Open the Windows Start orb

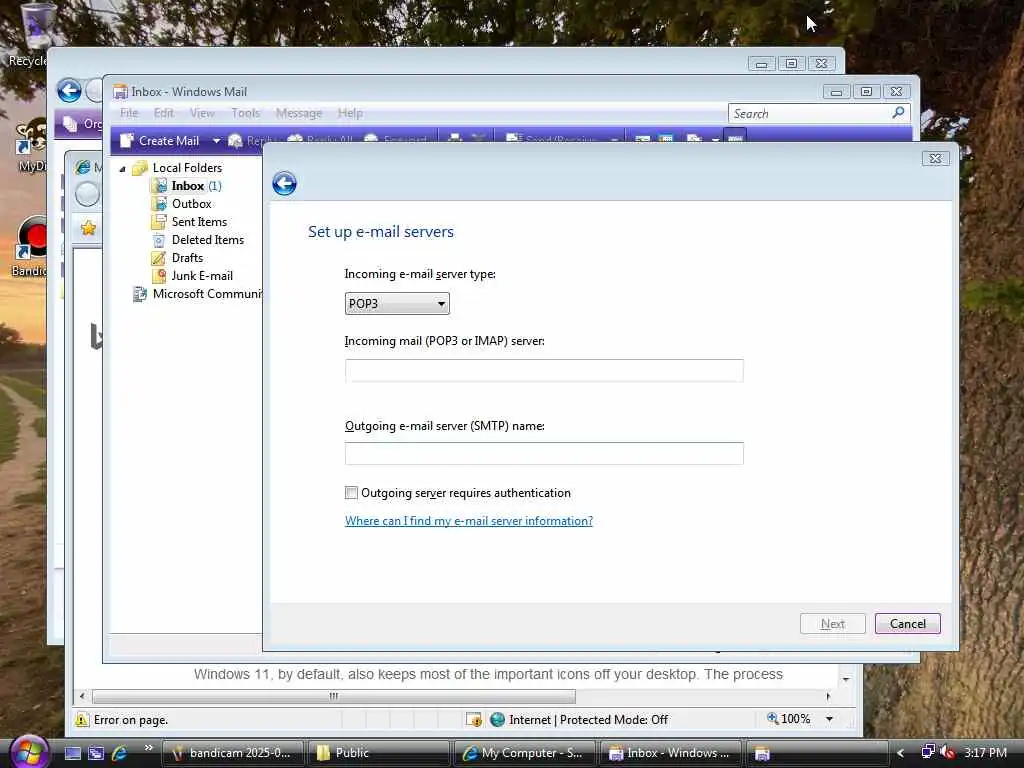coord(29,752)
